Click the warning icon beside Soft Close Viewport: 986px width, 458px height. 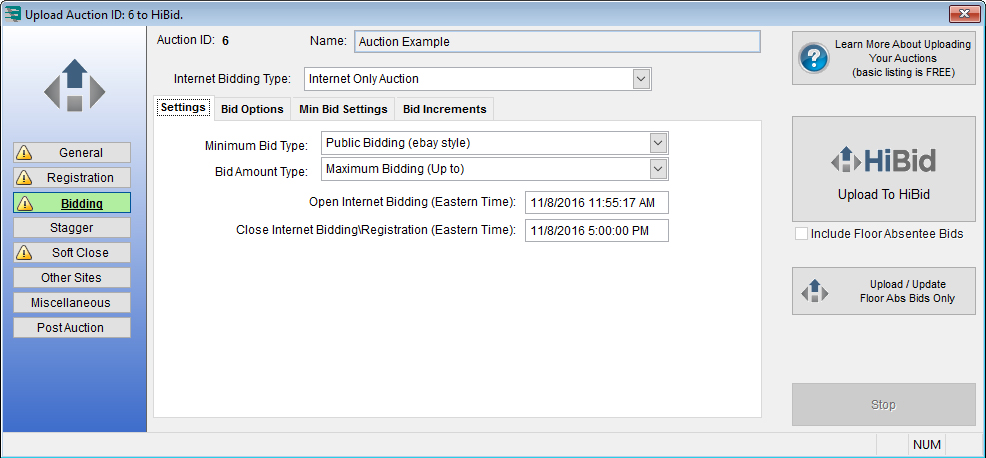pyautogui.click(x=23, y=253)
